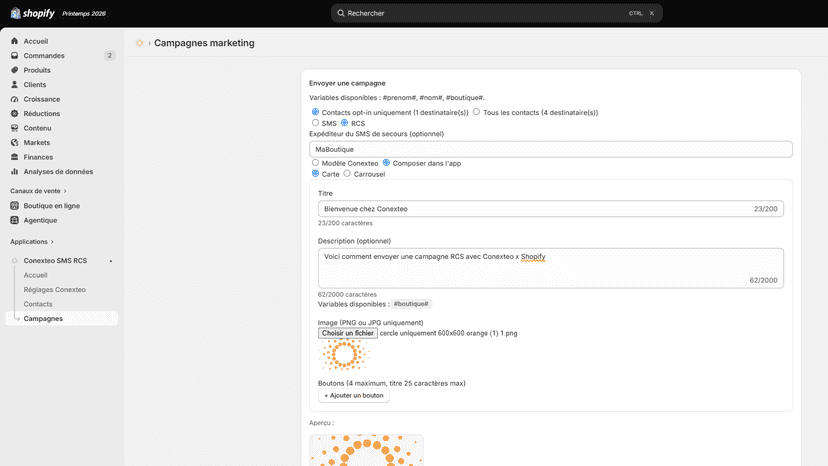This screenshot has height=466, width=828.
Task: Open Analyses de données chart icon
Action: 15,172
